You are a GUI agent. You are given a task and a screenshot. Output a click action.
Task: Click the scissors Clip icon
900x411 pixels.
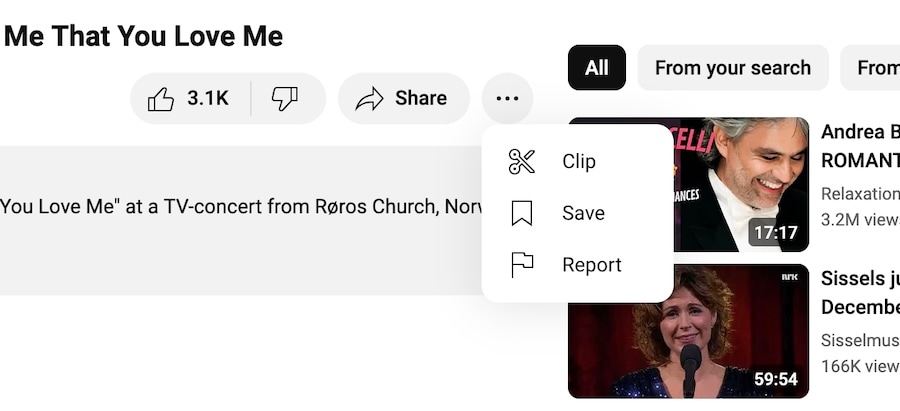pos(522,161)
